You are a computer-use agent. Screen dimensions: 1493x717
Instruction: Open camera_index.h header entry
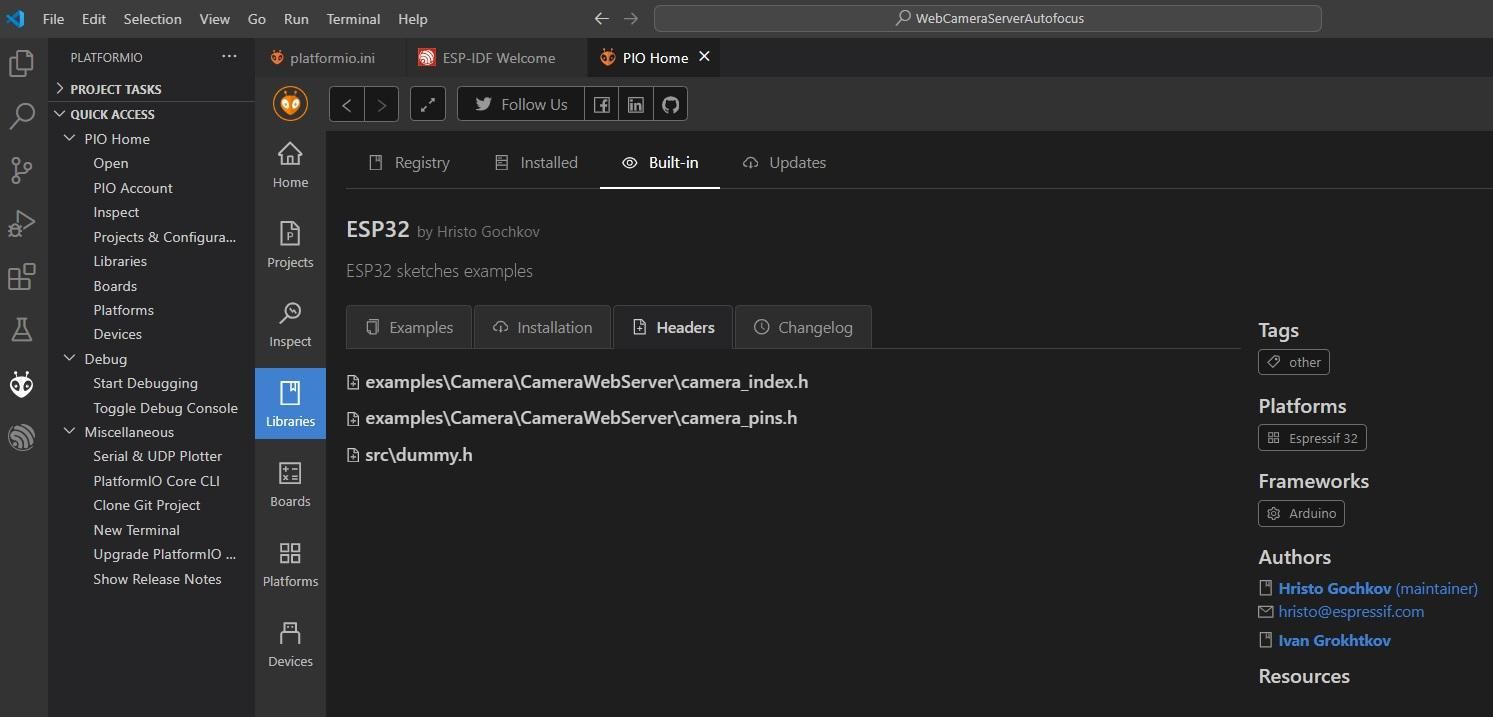[587, 382]
